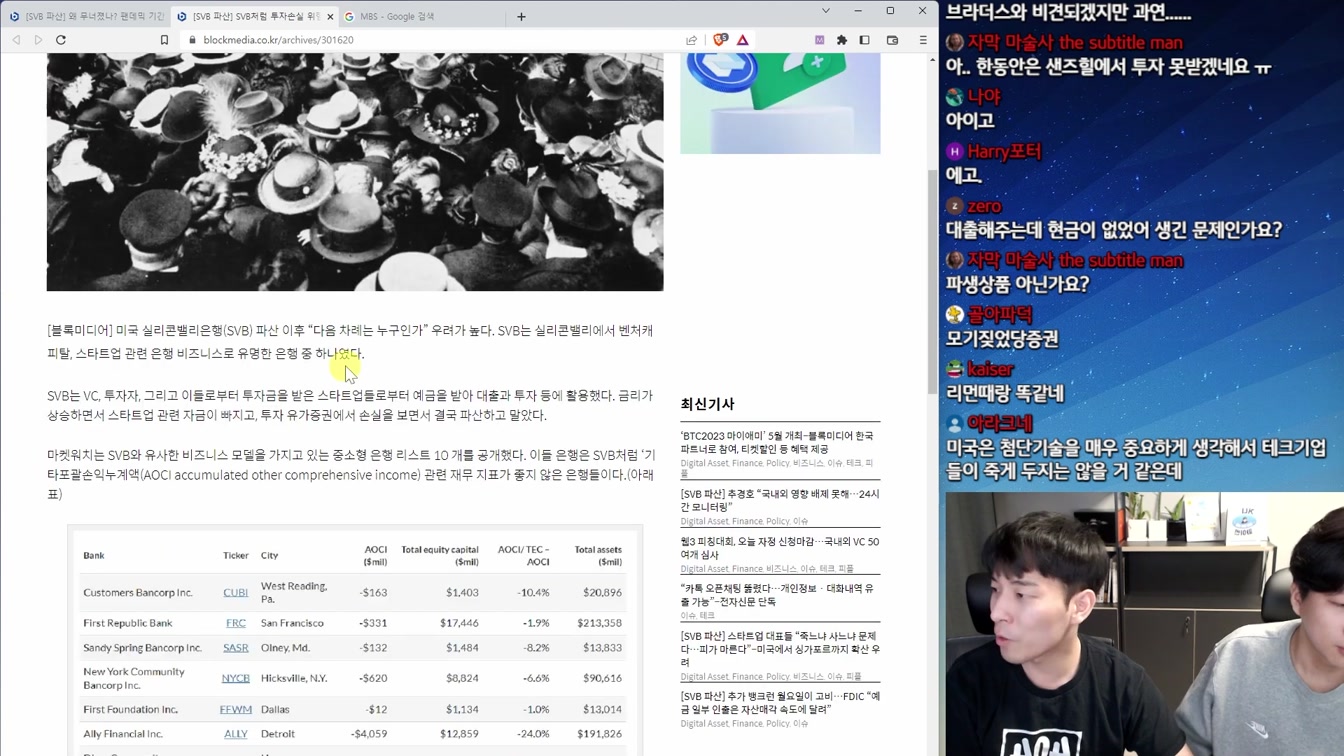Click the Total equity capital column header

pos(440,555)
